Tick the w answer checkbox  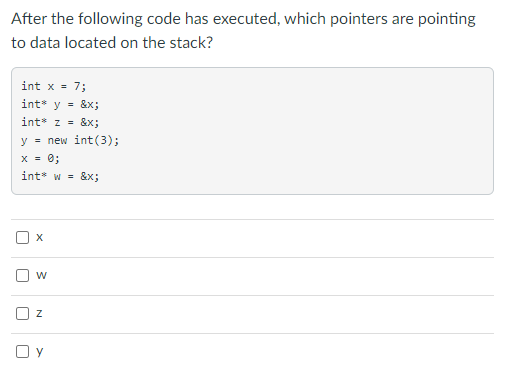[x=22, y=275]
